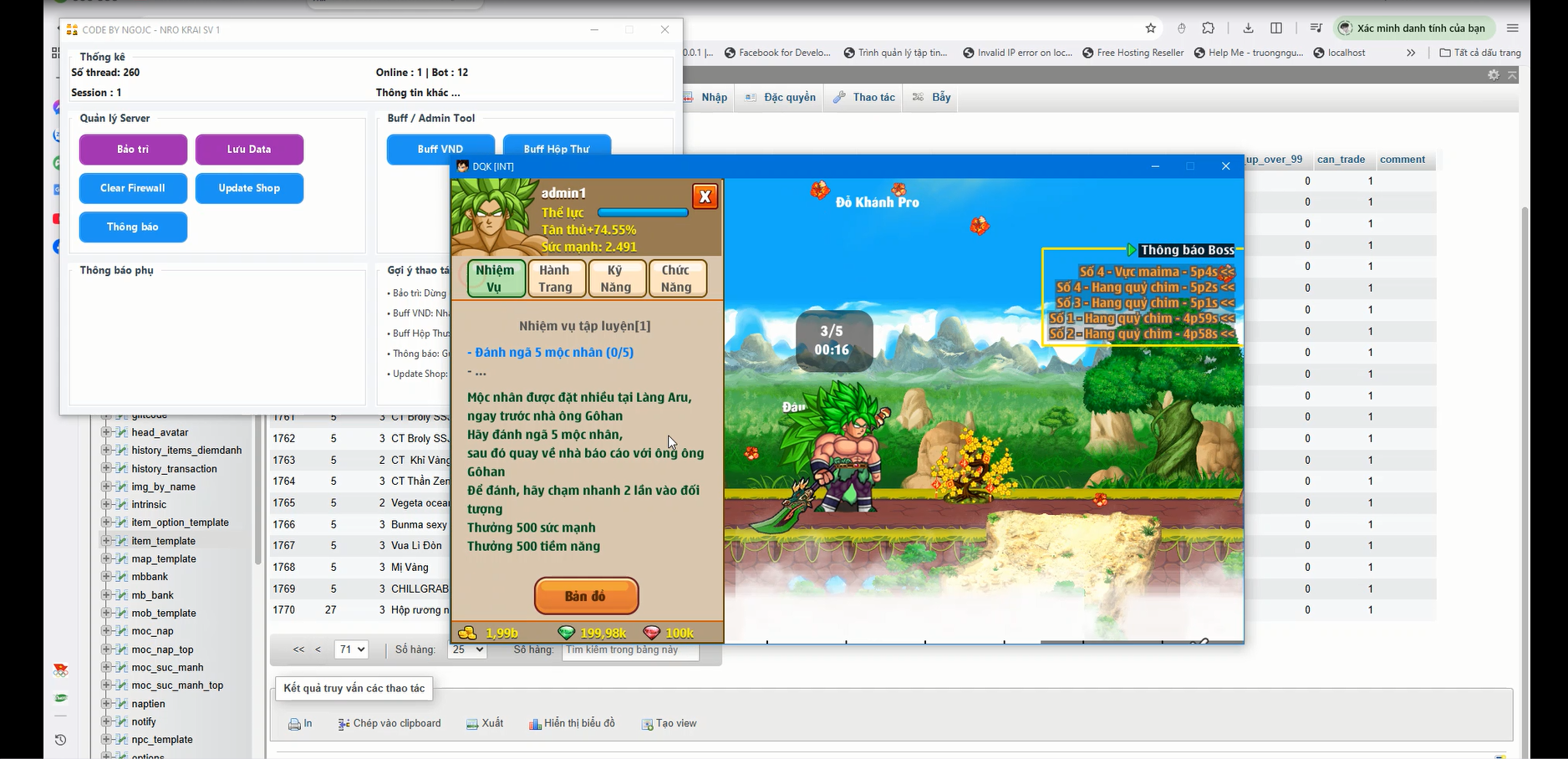Open the Bẫy tab in phpMyAdmin
This screenshot has height=759, width=1568.
tap(931, 98)
